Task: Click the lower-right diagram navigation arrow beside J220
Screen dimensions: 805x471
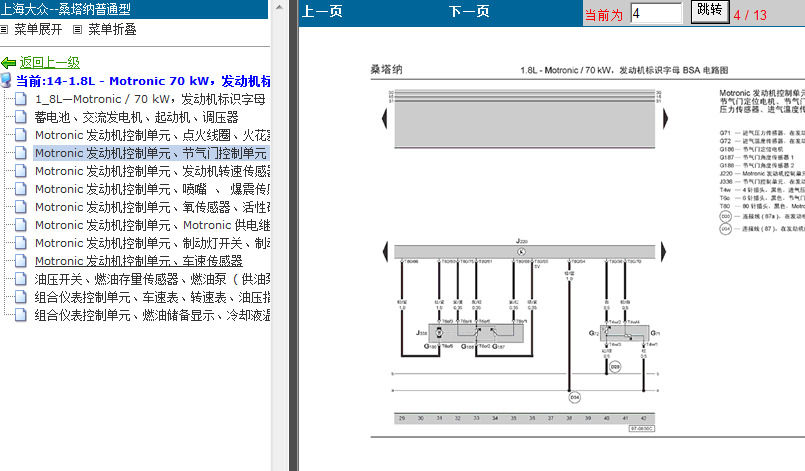Action: [x=663, y=252]
